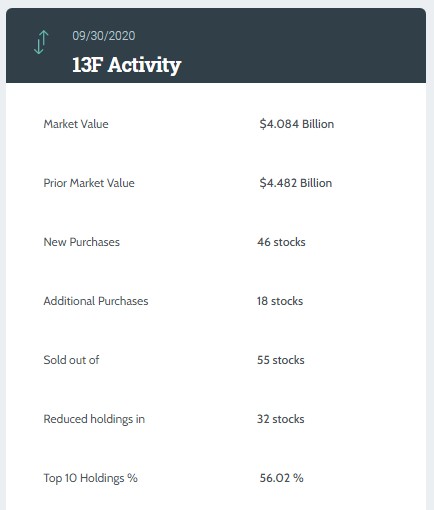Click the dark card header bar

[x=216, y=45]
